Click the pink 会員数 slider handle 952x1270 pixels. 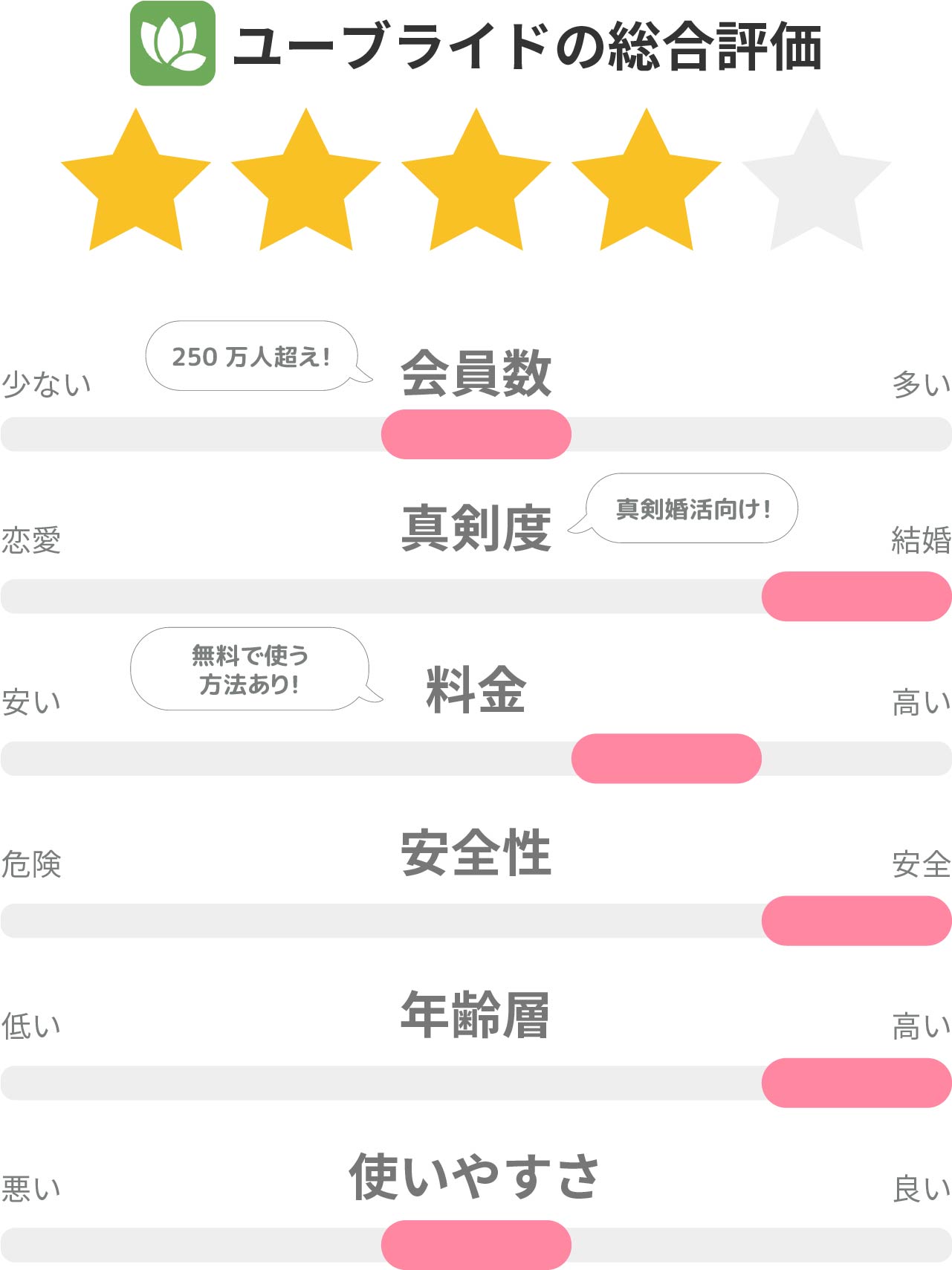[x=476, y=434]
